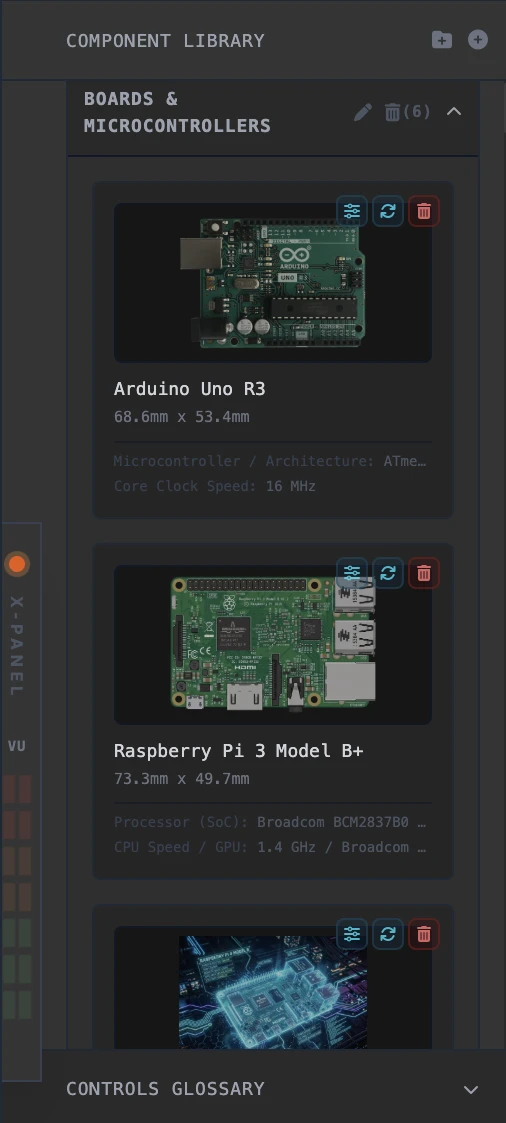506x1123 pixels.
Task: Delete the glowing circuit board component
Action: pyautogui.click(x=424, y=934)
